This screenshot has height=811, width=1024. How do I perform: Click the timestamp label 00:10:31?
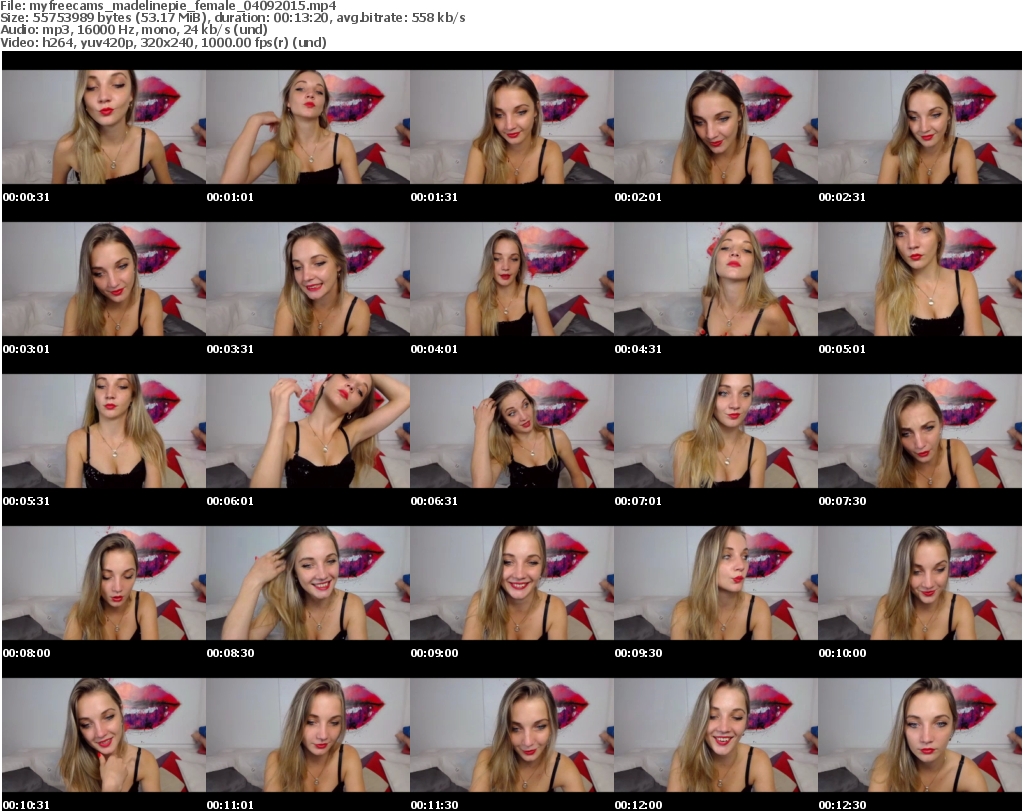(x=26, y=805)
